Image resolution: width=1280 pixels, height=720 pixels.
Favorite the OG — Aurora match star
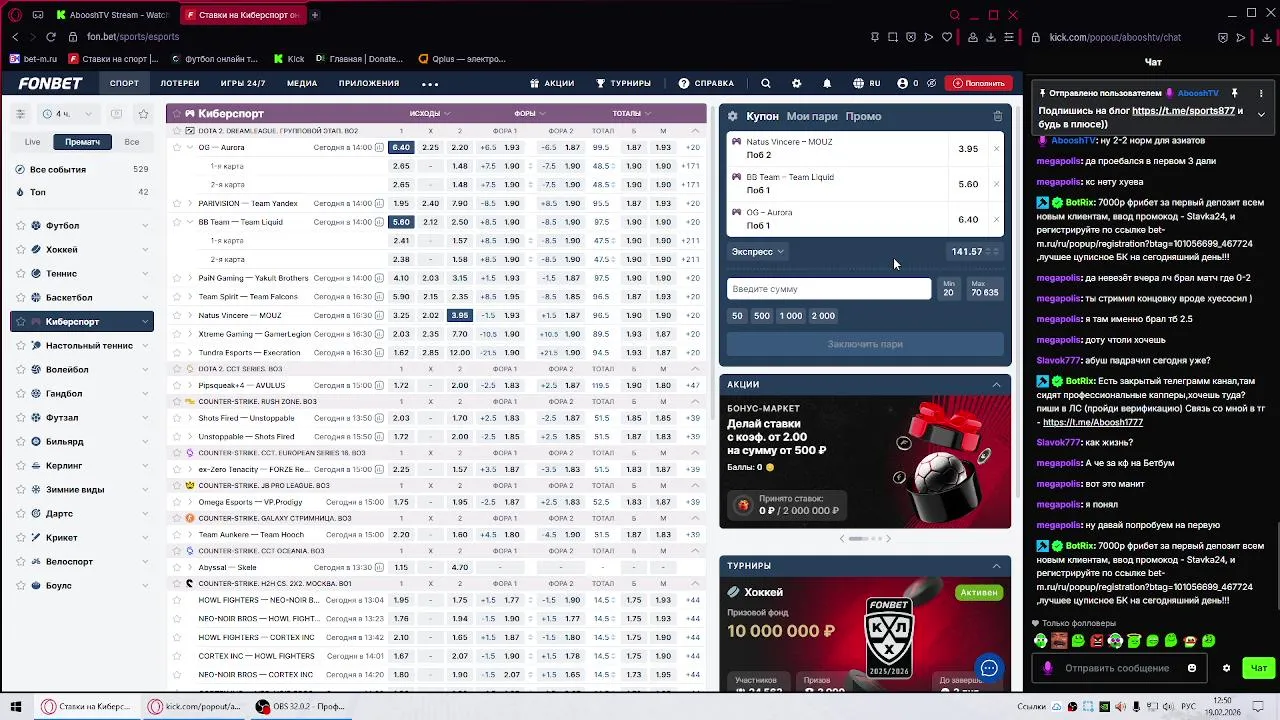point(177,147)
